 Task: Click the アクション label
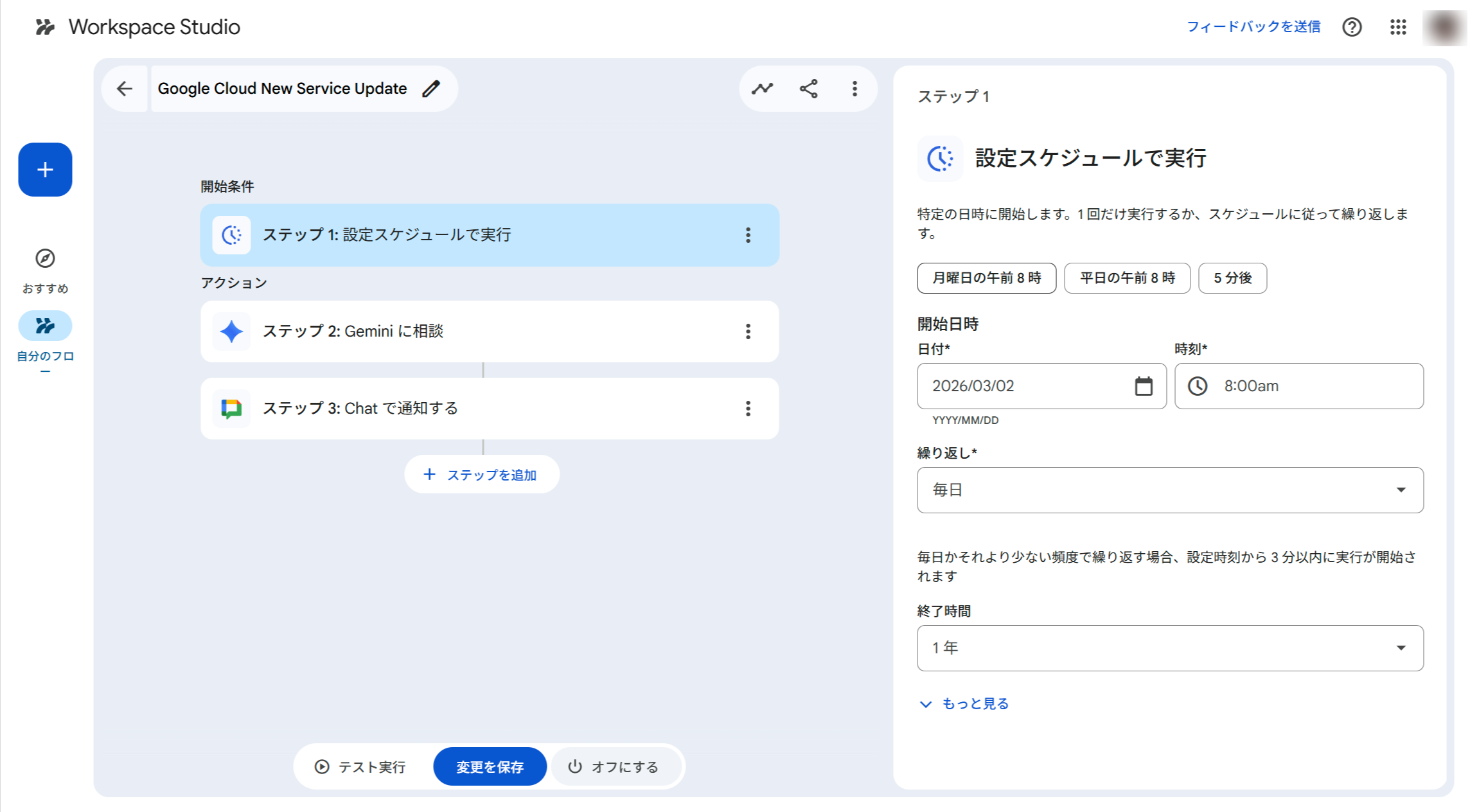click(x=234, y=283)
